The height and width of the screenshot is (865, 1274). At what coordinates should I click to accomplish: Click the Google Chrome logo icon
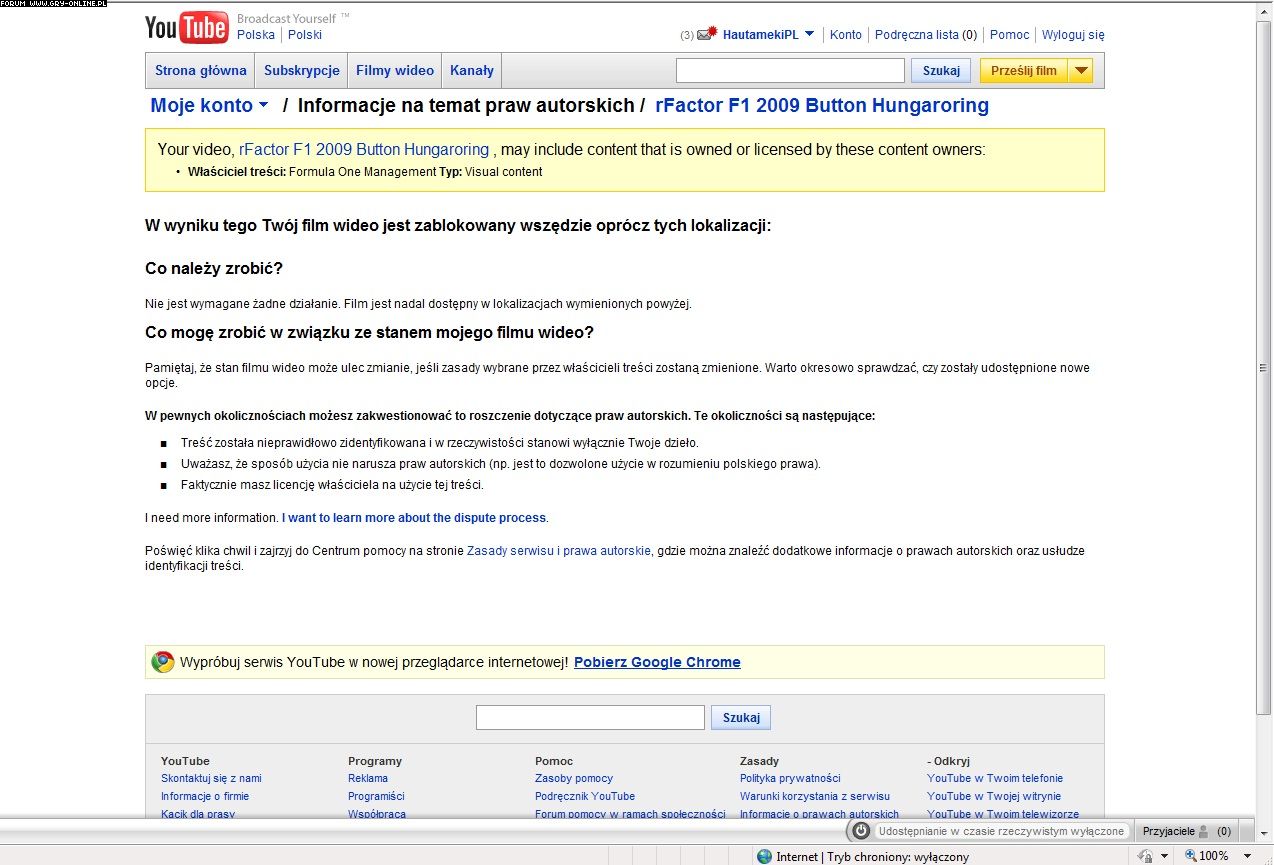(163, 662)
